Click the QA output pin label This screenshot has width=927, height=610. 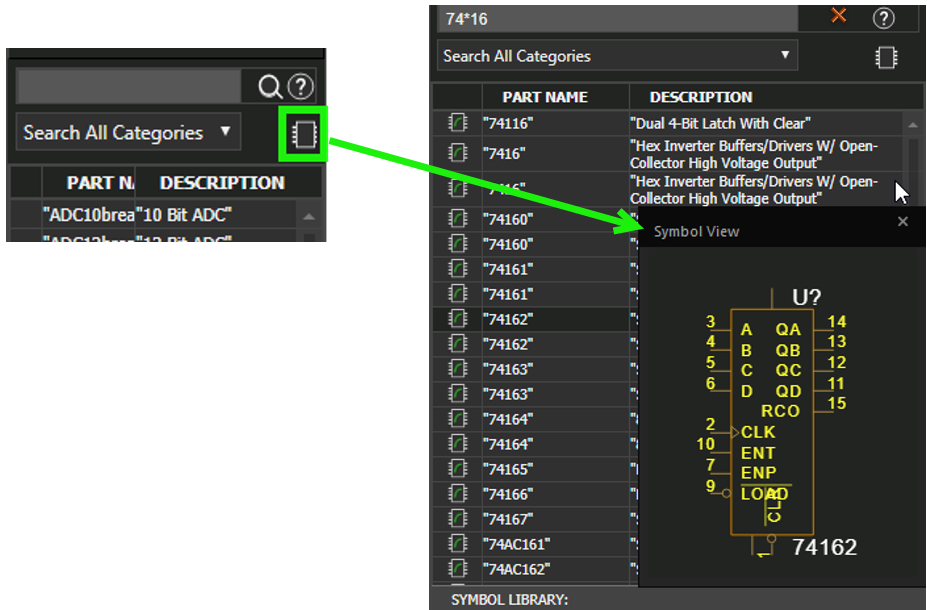pyautogui.click(x=788, y=329)
